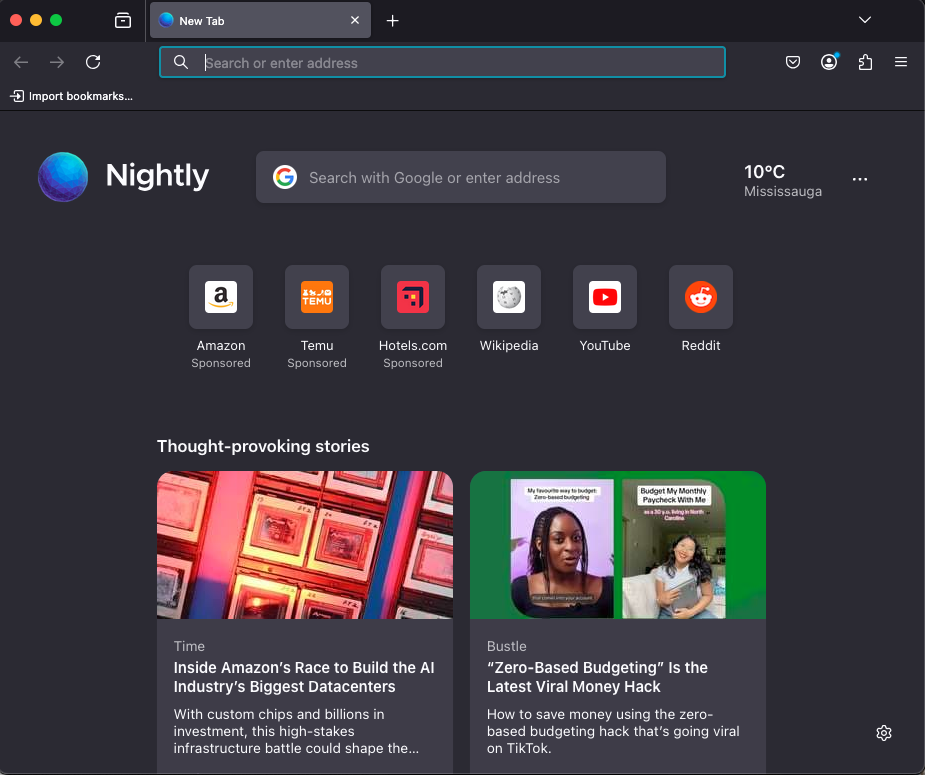Open the weather options ellipsis menu

[860, 179]
